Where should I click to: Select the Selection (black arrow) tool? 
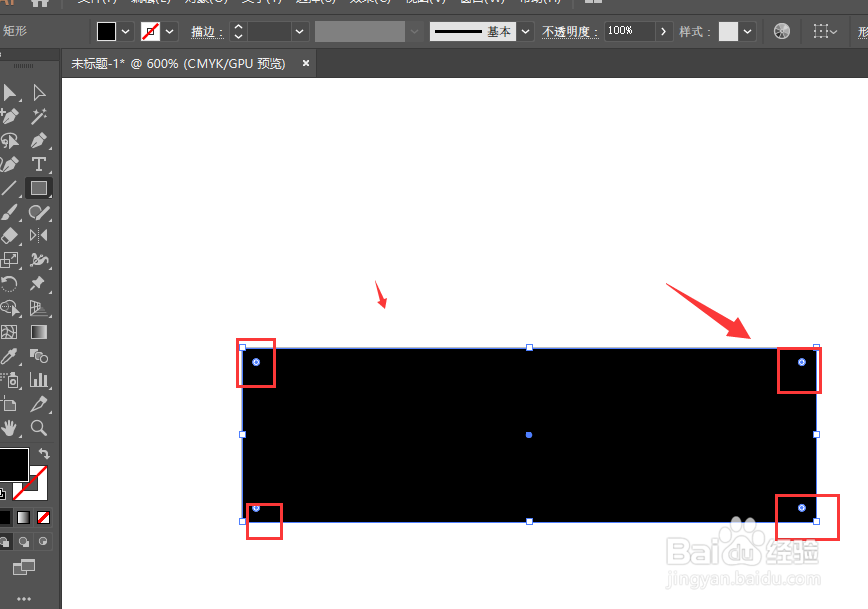tap(9, 92)
